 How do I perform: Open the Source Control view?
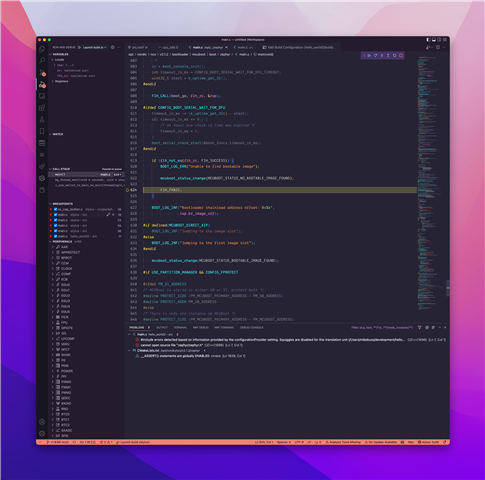click(42, 73)
